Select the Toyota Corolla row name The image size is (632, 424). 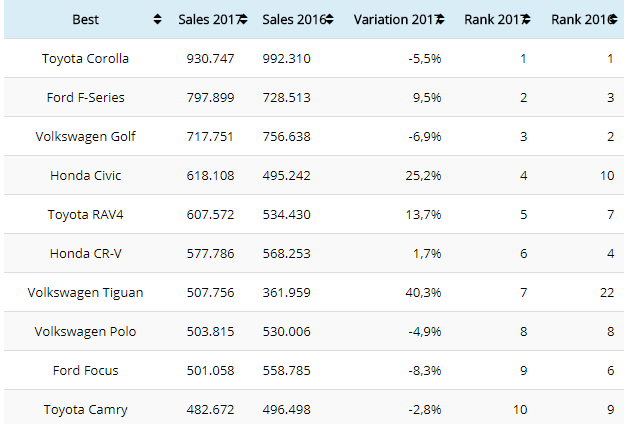pyautogui.click(x=85, y=58)
